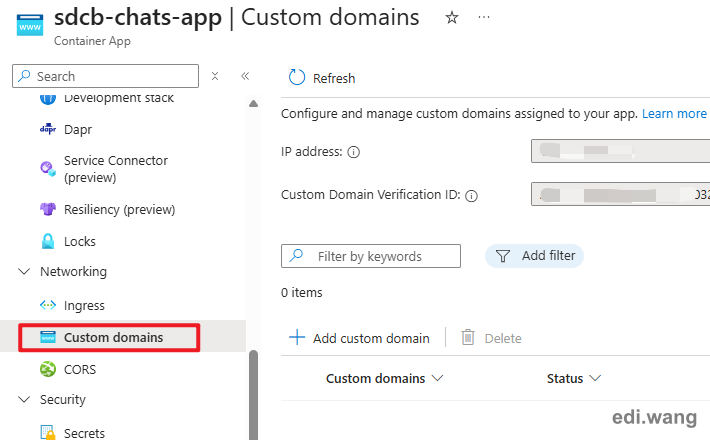Viewport: 710px width, 440px height.
Task: Click the Search box in sidebar
Action: tap(106, 76)
